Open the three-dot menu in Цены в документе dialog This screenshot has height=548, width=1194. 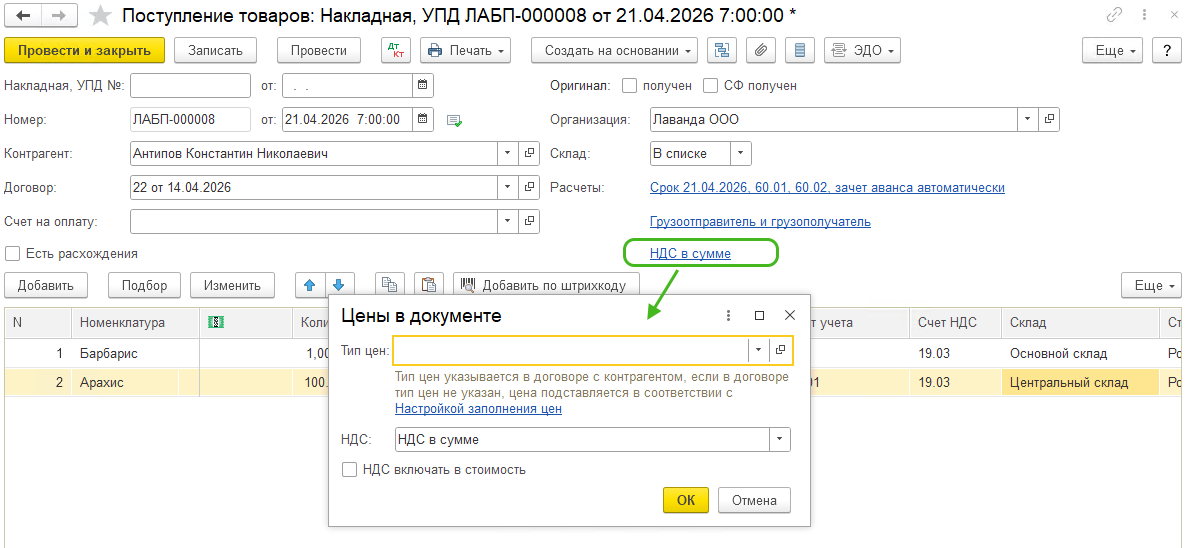tap(729, 315)
